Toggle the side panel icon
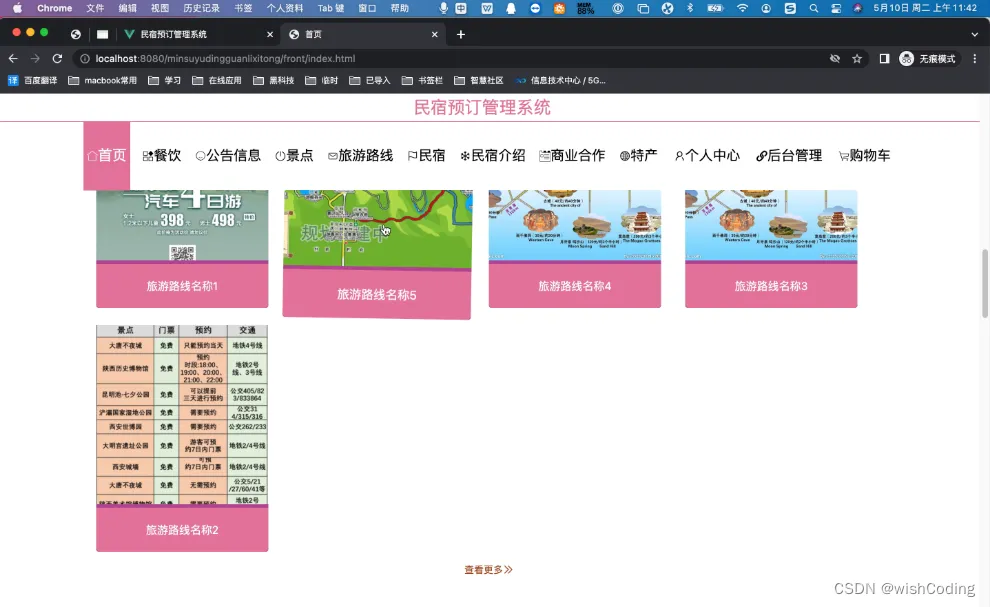990x607 pixels. coord(884,59)
